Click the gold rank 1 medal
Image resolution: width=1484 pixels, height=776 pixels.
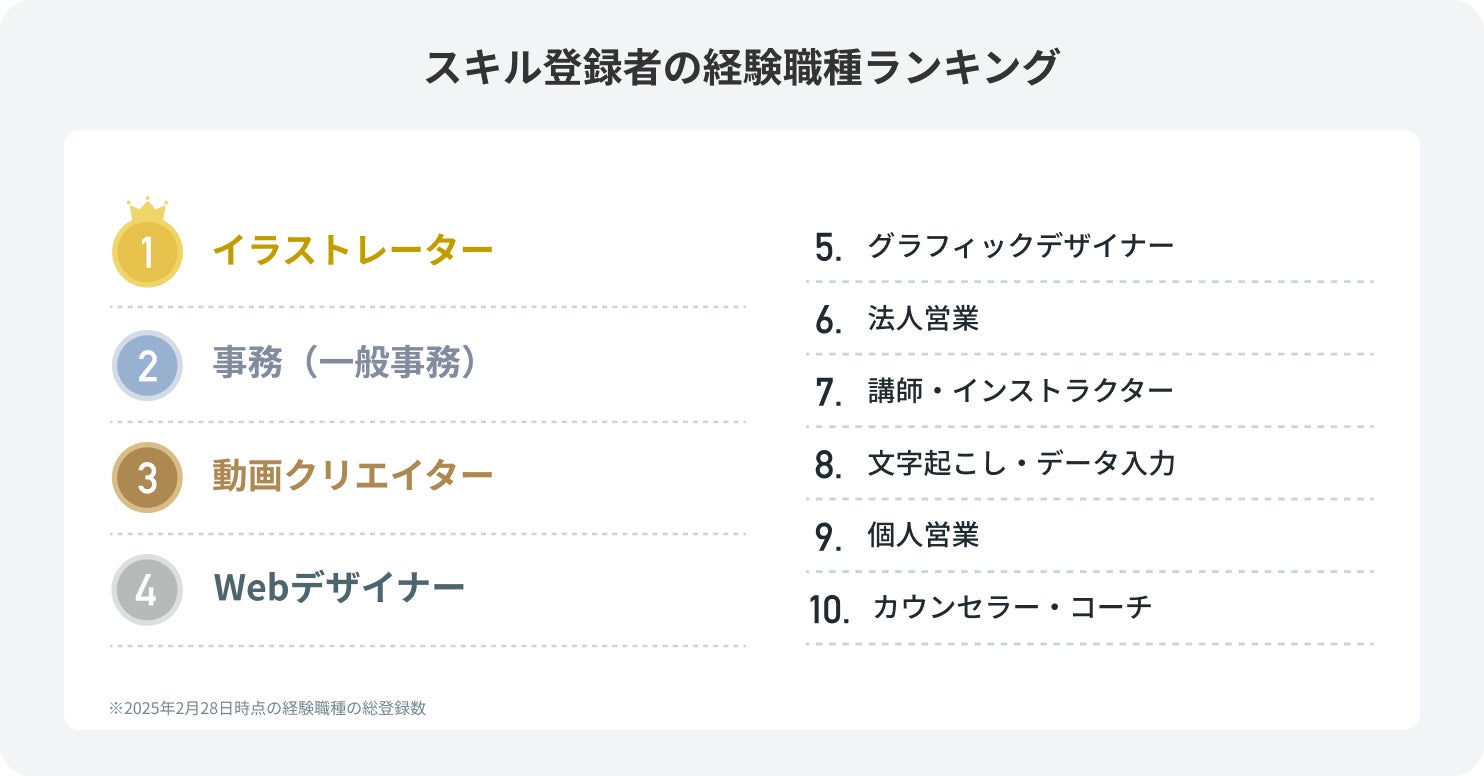coord(147,252)
